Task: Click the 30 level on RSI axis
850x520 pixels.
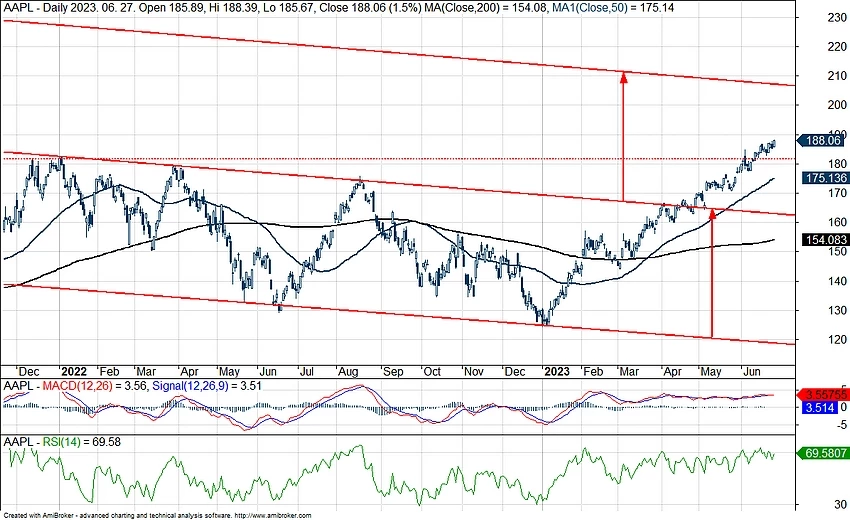Action: point(841,505)
